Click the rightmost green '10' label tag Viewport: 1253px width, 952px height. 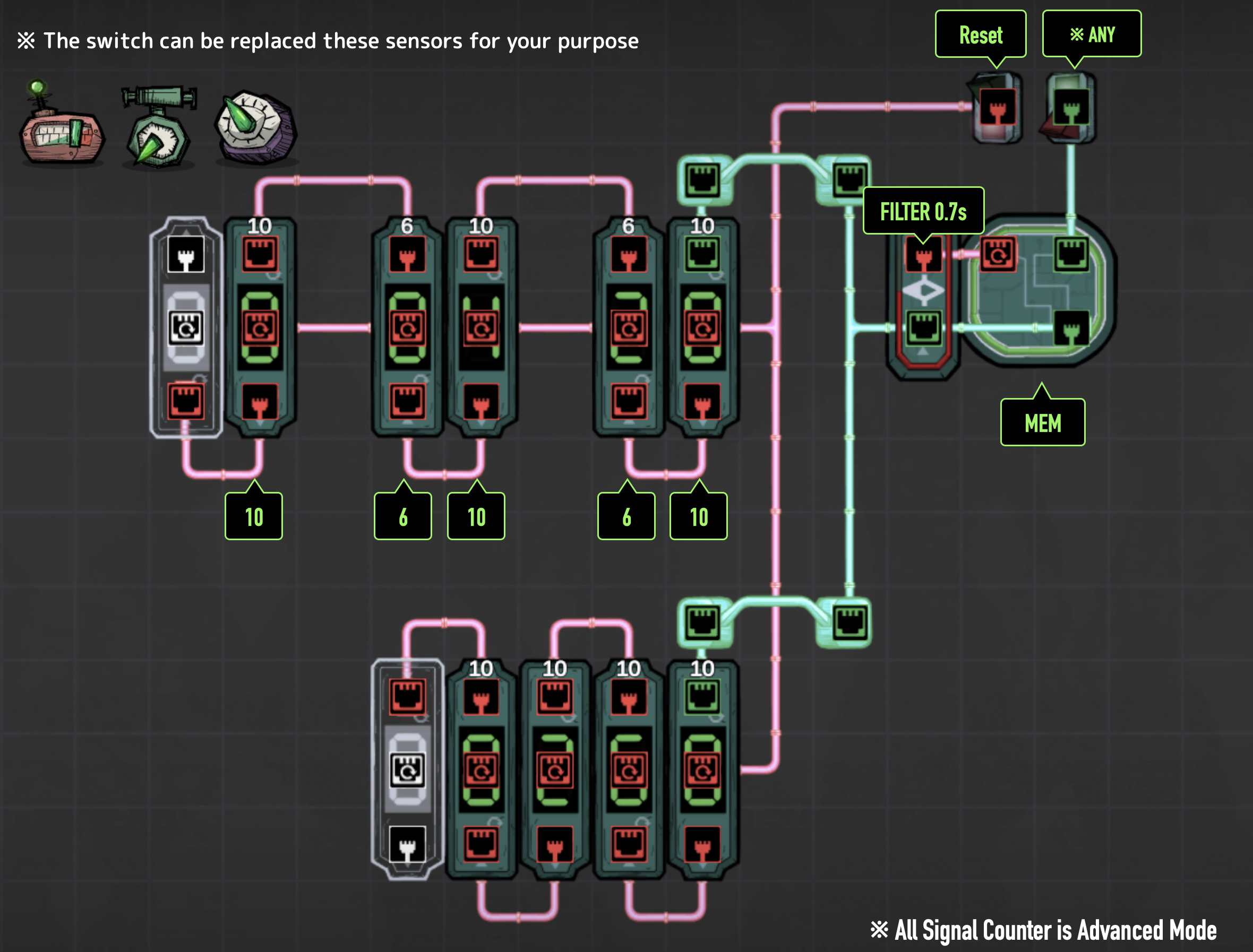point(699,516)
